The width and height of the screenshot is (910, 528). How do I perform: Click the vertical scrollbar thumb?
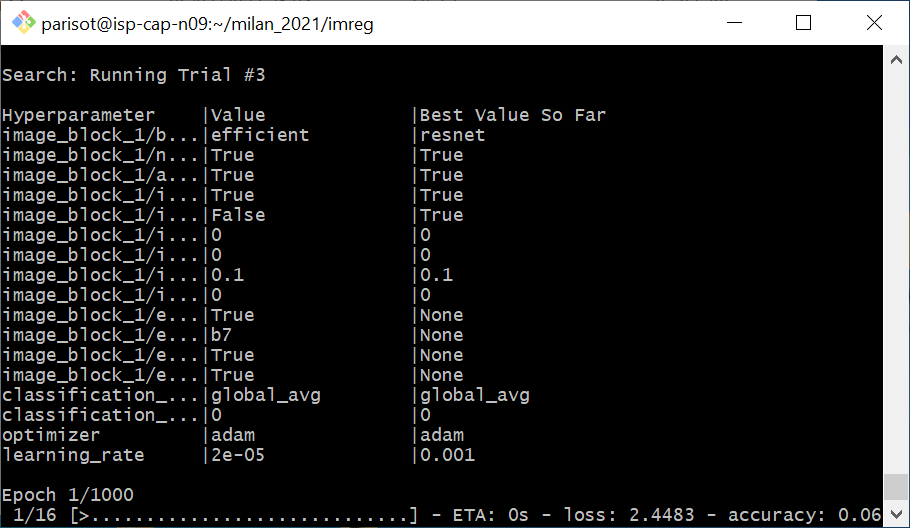point(896,486)
